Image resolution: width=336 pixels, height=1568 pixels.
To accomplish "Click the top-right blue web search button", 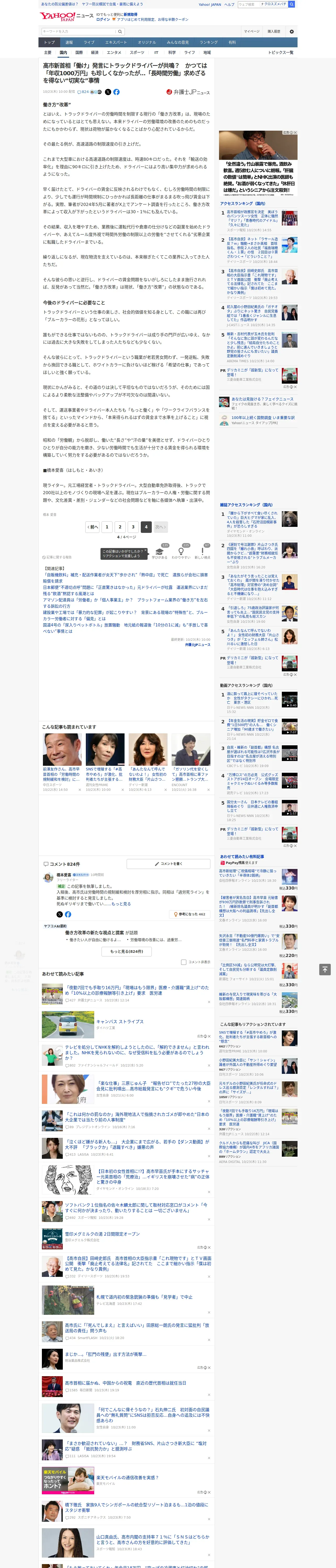I will pyautogui.click(x=292, y=4).
